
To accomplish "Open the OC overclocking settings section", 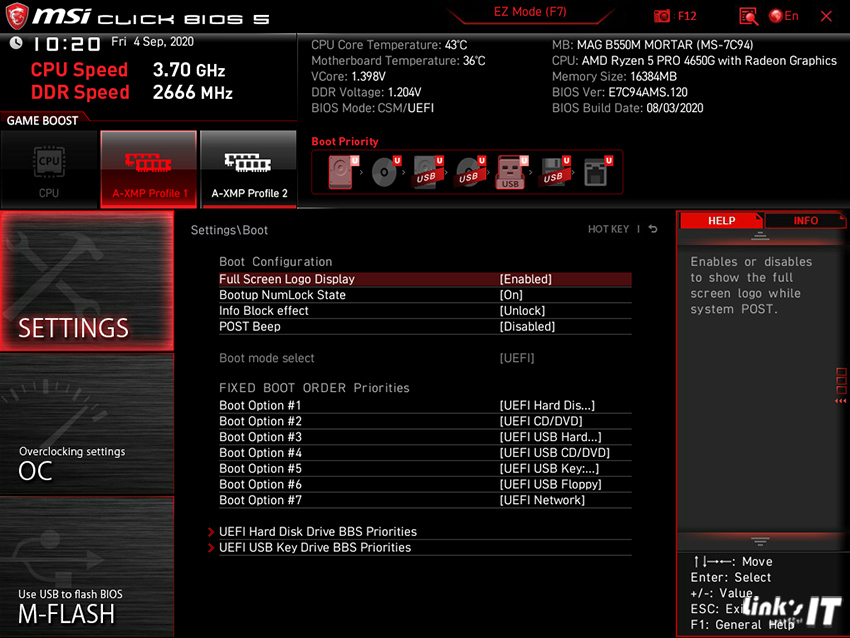I will (x=87, y=424).
